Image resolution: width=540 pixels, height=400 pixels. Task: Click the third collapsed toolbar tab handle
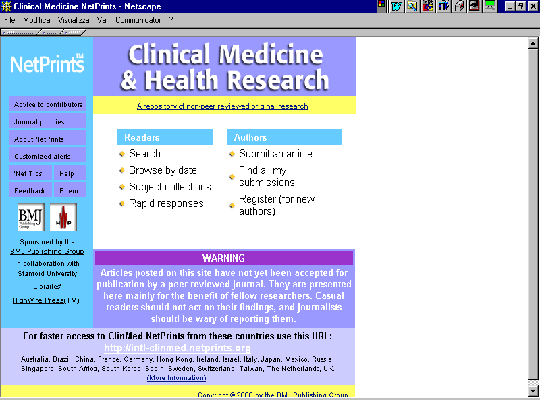pos(73,33)
